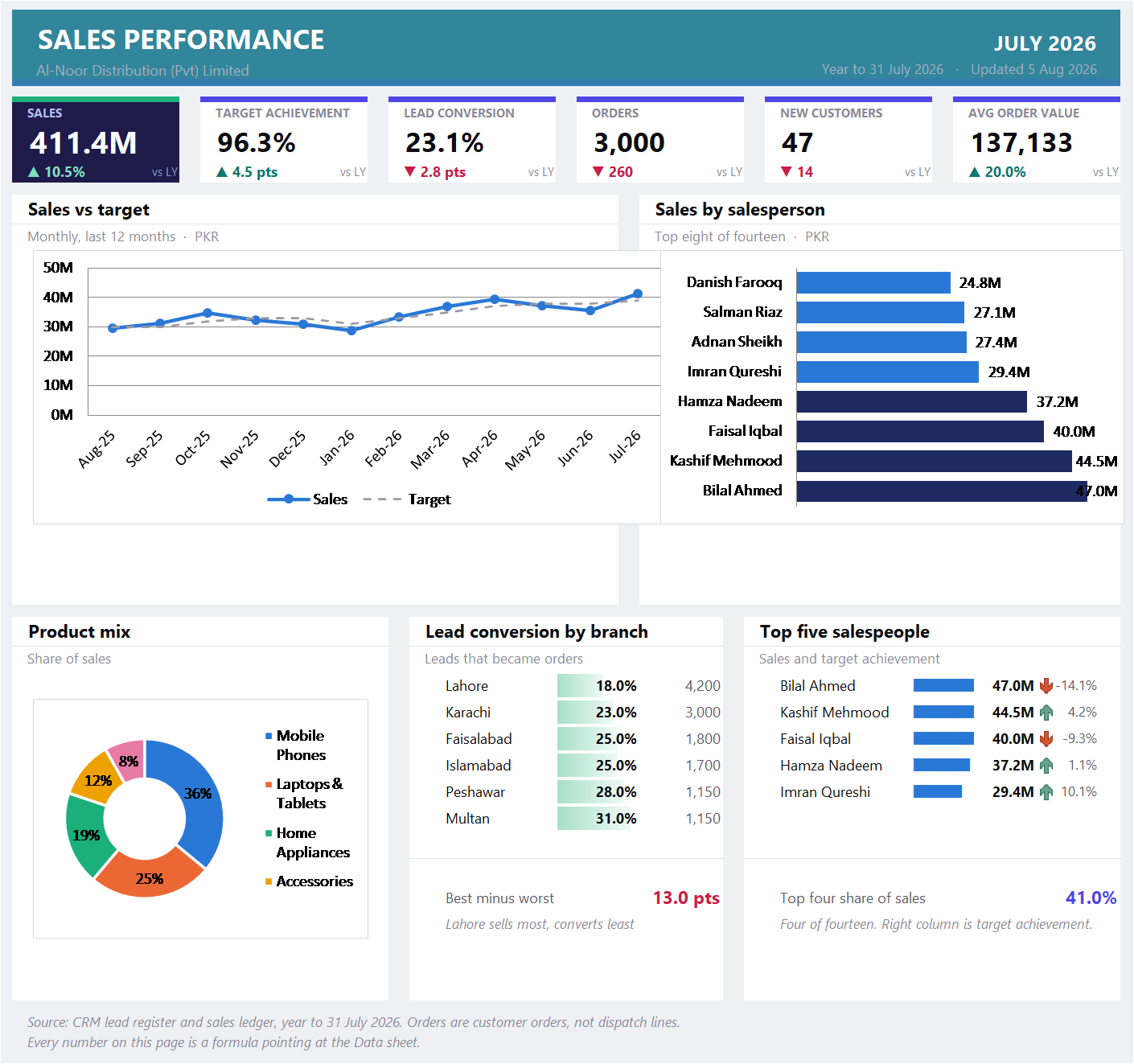Click the green up arrow next to 1.1%
Image resolution: width=1134 pixels, height=1064 pixels.
[1046, 766]
